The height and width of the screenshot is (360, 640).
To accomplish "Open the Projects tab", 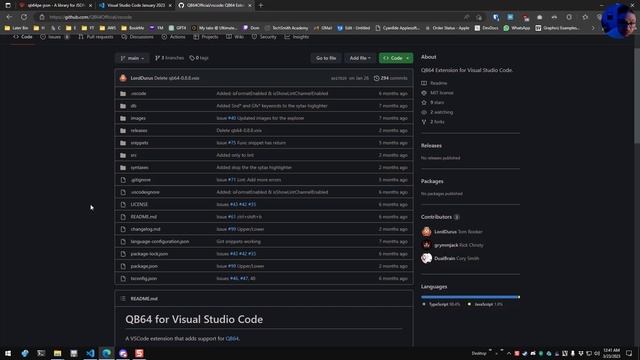I will (206, 37).
